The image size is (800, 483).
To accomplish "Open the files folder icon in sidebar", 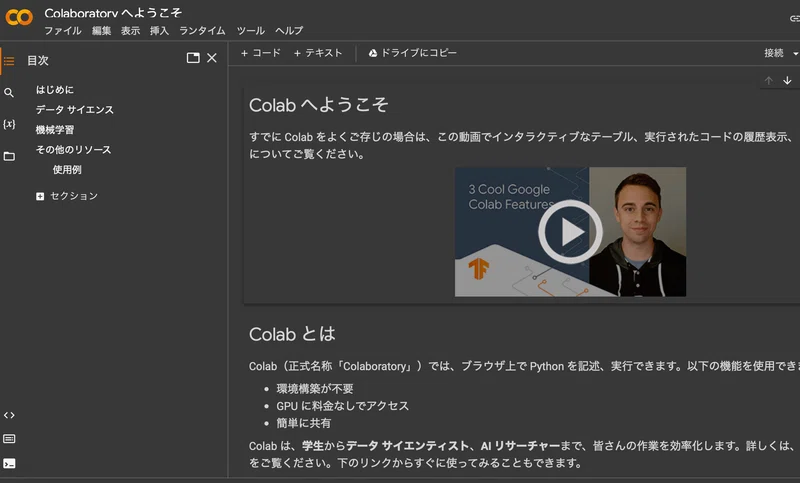I will click(x=9, y=156).
